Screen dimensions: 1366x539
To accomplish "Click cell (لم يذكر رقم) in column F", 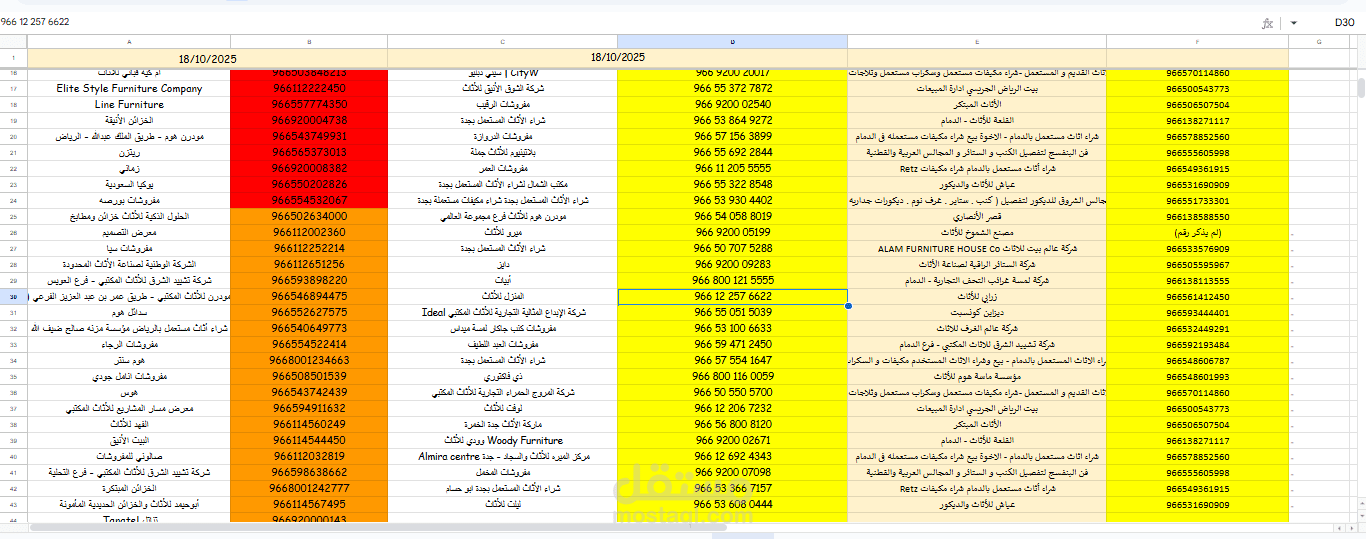I will pyautogui.click(x=1197, y=232).
